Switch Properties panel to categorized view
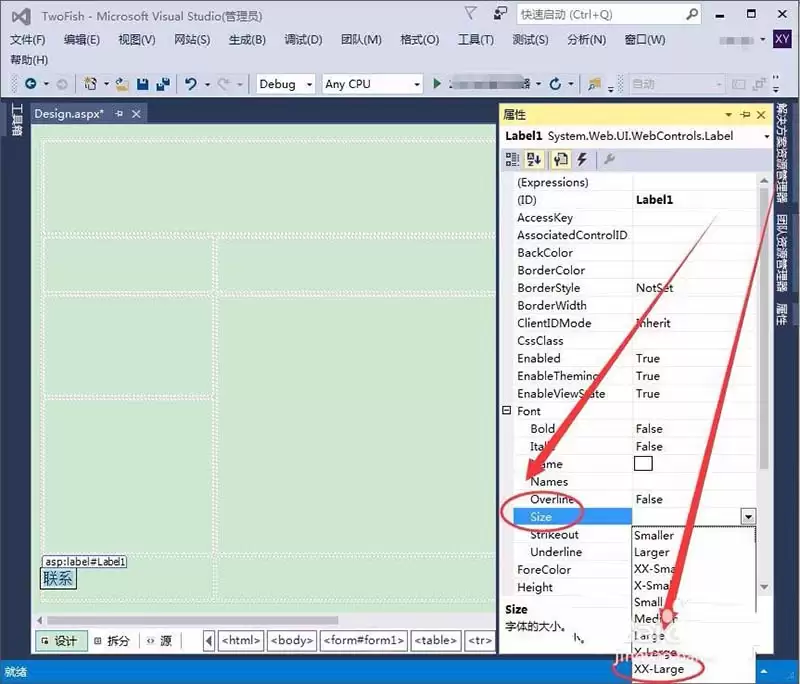 (x=513, y=161)
